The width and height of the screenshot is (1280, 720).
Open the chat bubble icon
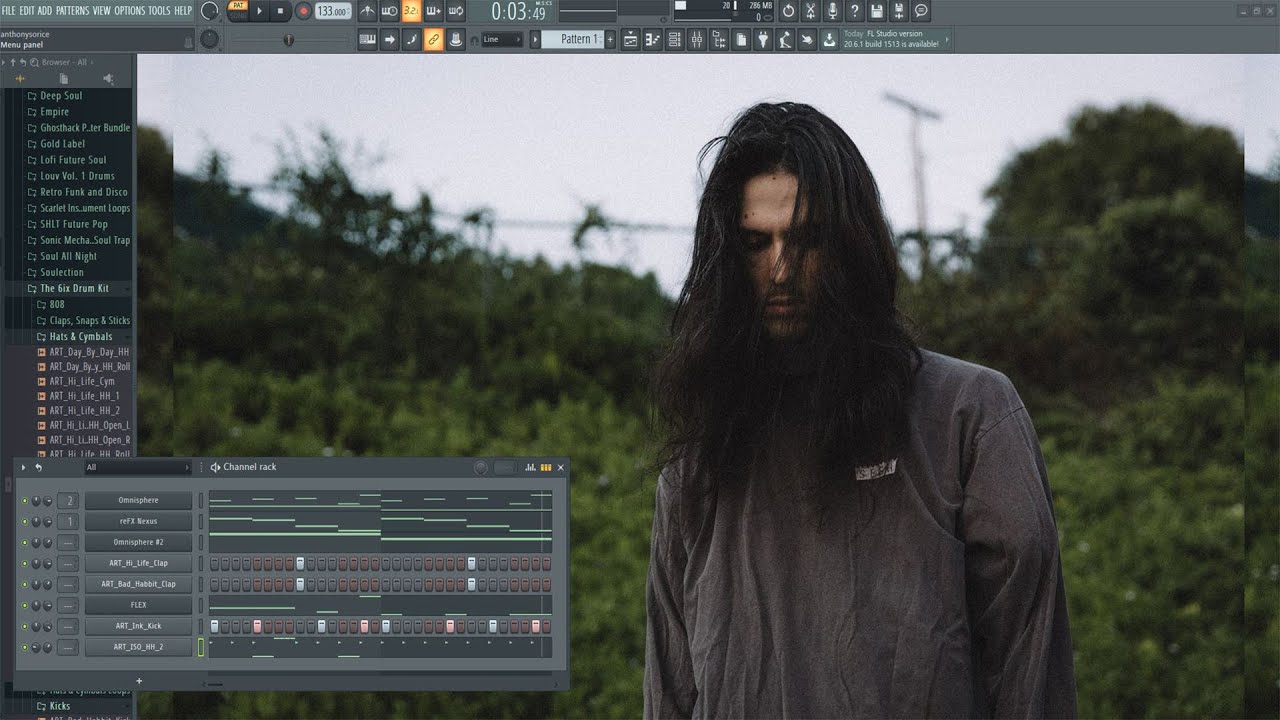point(921,11)
